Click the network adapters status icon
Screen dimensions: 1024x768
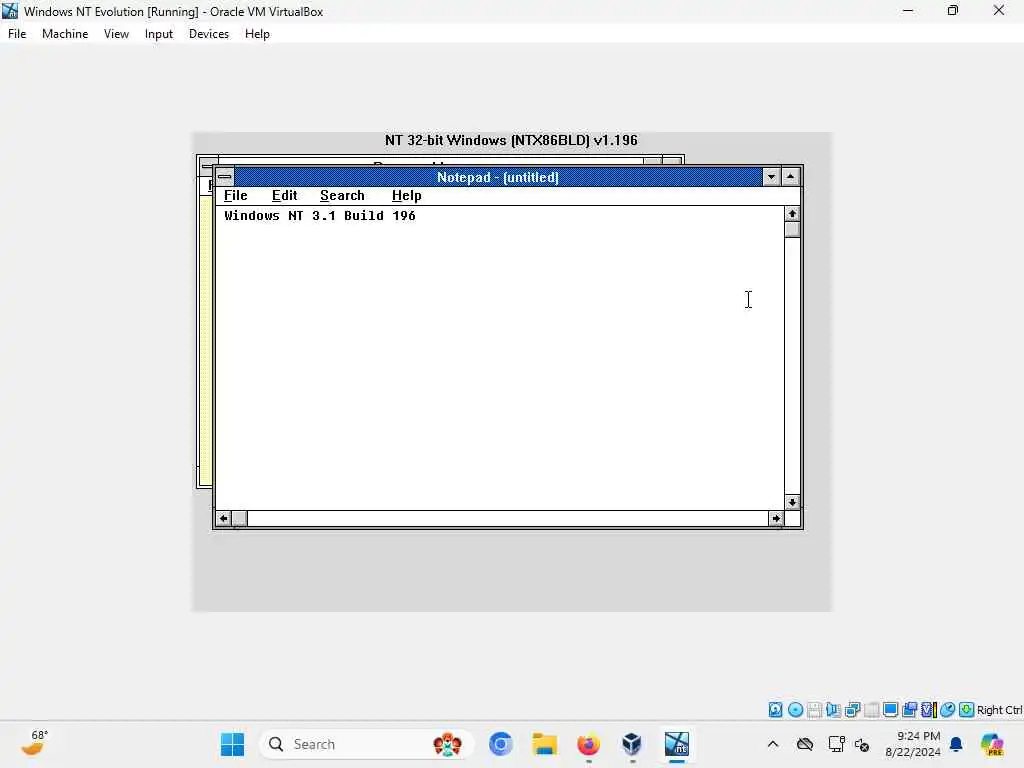[852, 710]
